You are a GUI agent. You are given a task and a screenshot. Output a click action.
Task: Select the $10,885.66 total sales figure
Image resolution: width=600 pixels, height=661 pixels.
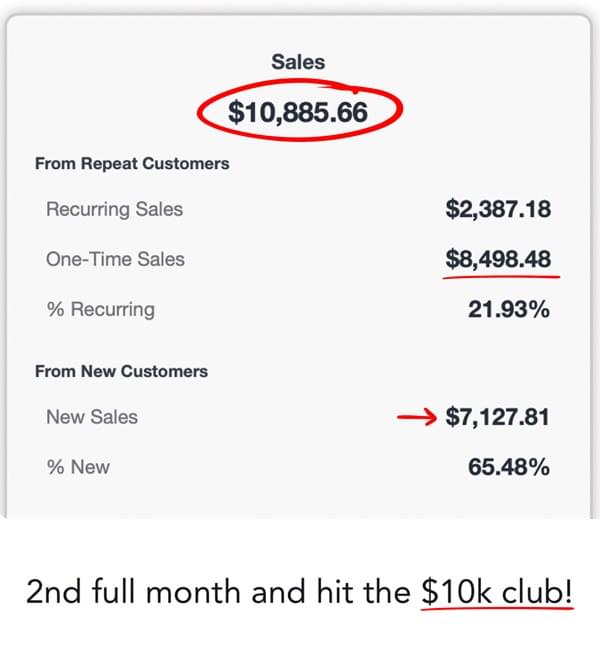[298, 112]
